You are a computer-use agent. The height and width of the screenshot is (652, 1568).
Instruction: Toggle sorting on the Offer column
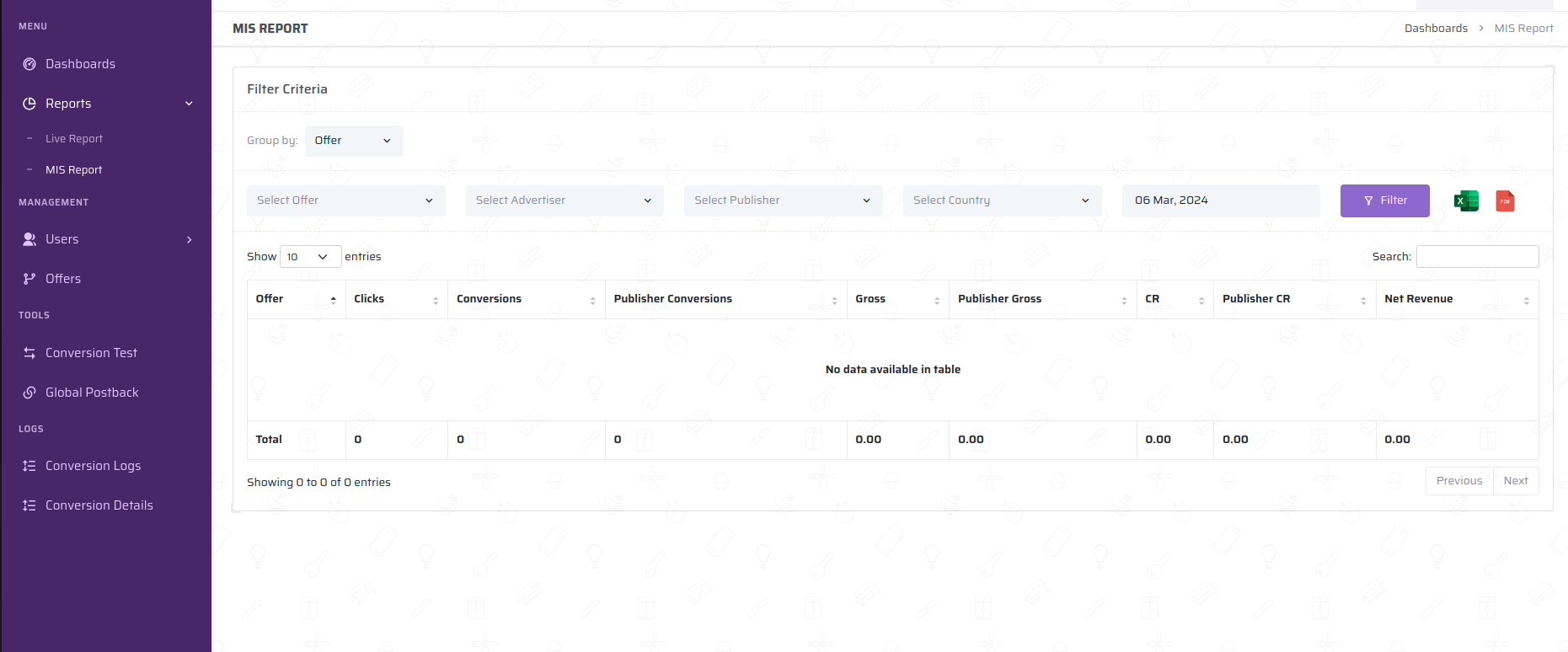pos(296,299)
